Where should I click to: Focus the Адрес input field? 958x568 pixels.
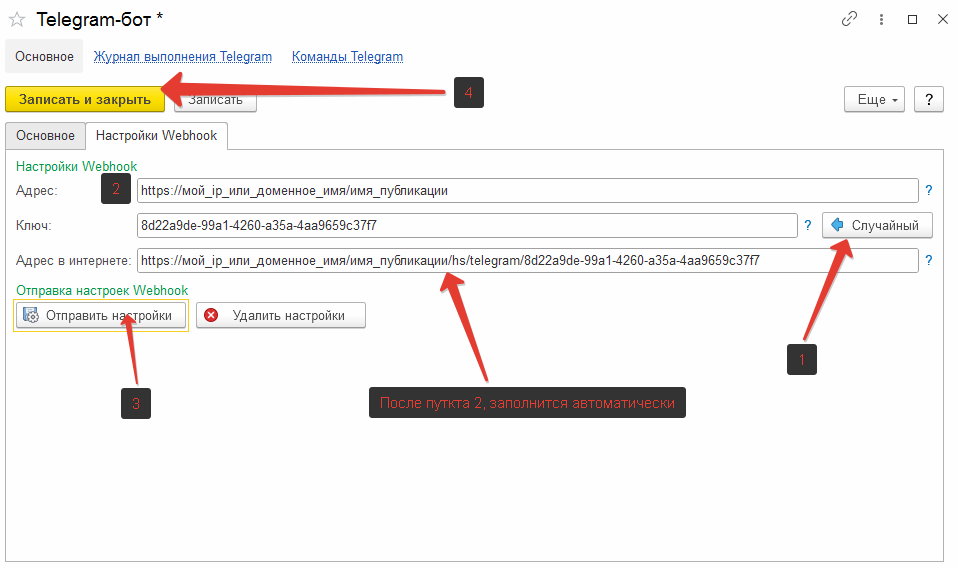[526, 190]
